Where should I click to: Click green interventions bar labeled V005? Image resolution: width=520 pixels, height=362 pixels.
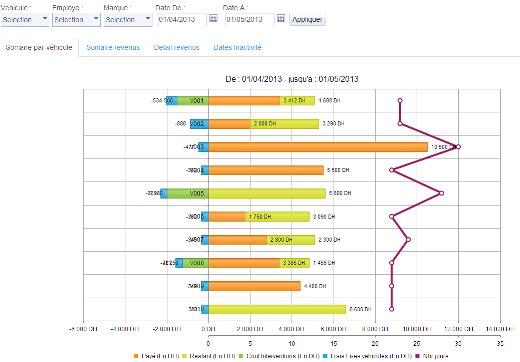tap(188, 193)
